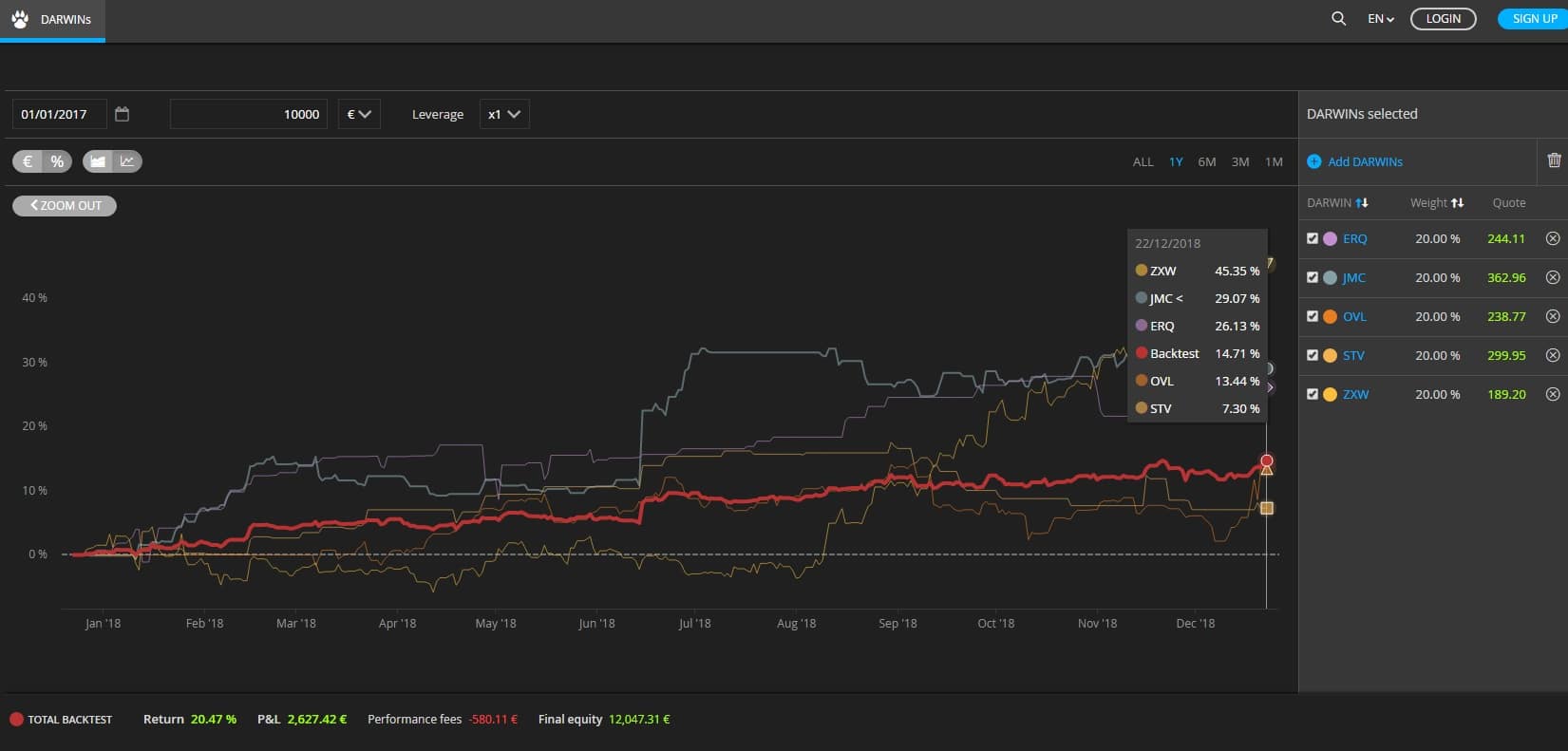Open the ERQ DARWIN link
Image resolution: width=1568 pixels, height=751 pixels.
[x=1354, y=238]
